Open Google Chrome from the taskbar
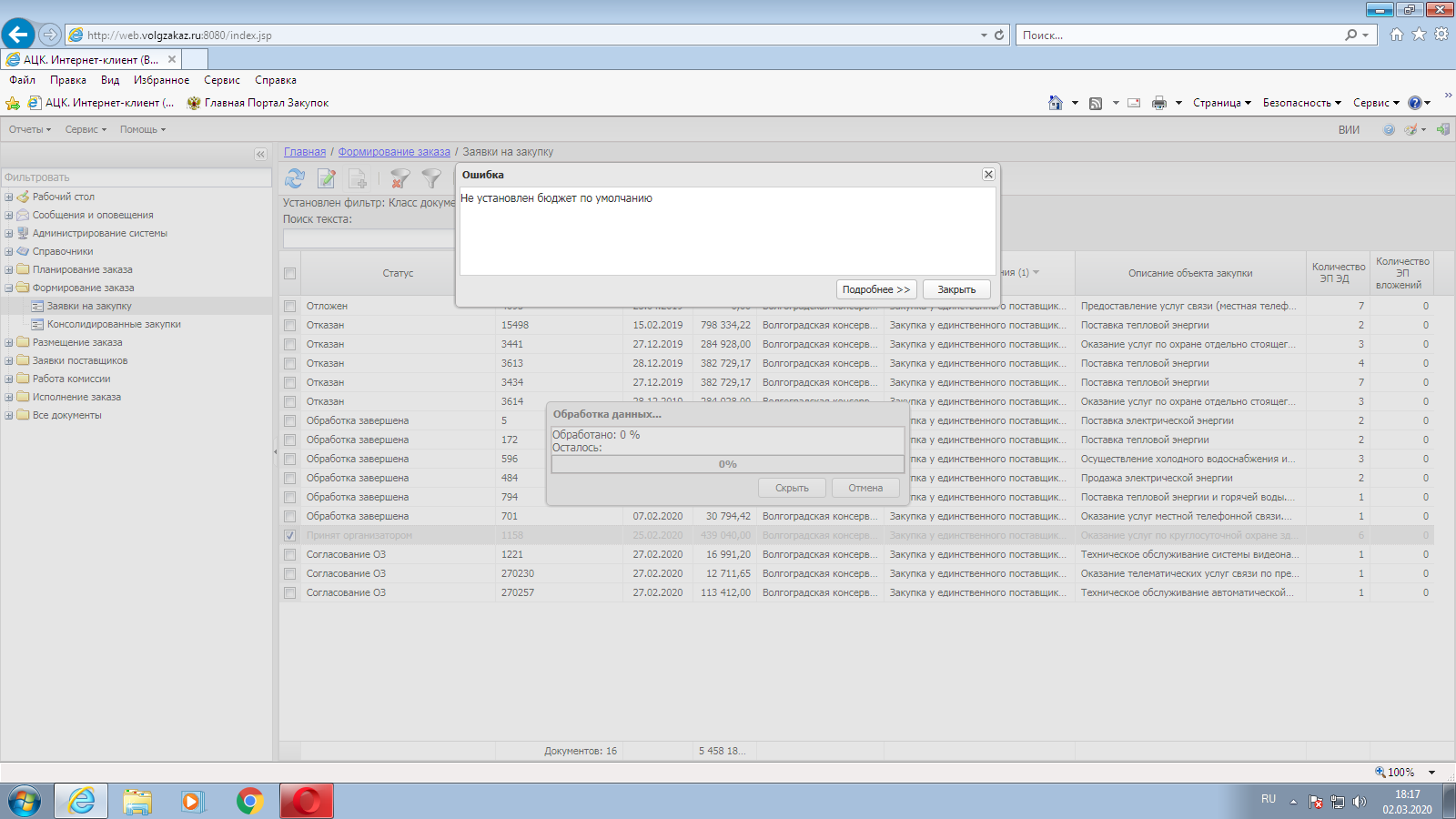The width and height of the screenshot is (1456, 819). (249, 801)
